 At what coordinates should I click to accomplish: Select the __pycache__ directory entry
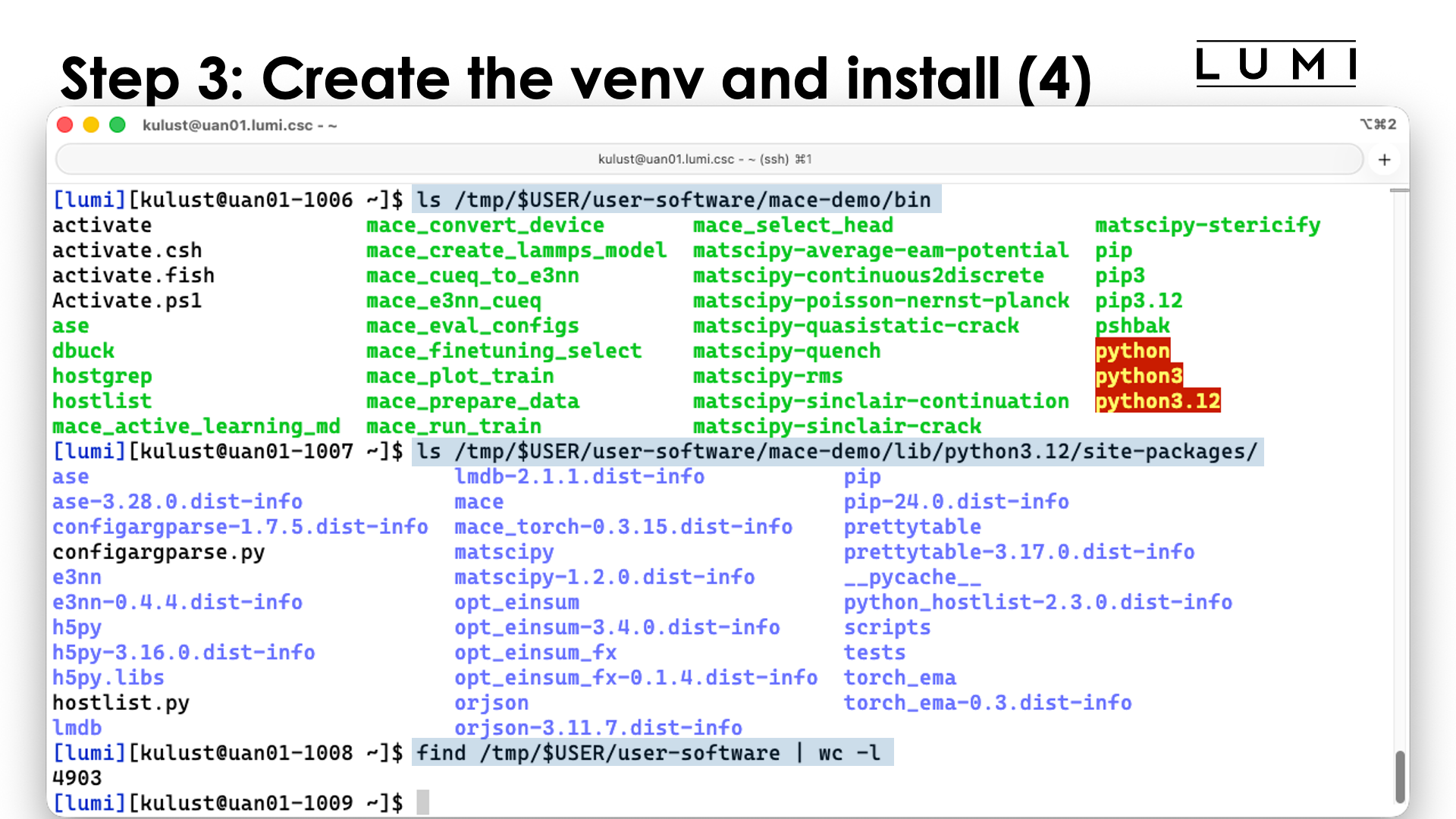point(913,577)
